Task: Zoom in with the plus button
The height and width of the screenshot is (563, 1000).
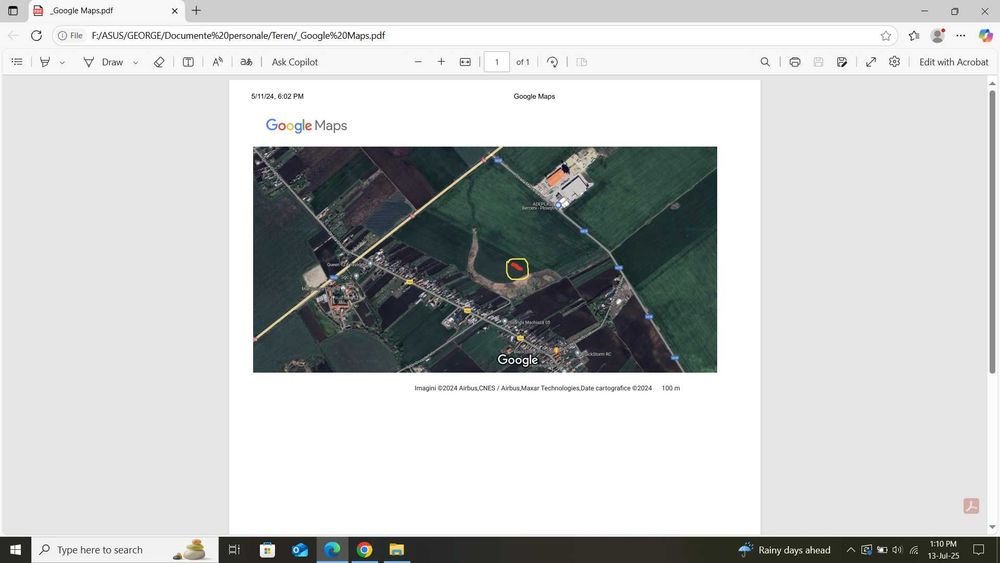Action: tap(441, 62)
